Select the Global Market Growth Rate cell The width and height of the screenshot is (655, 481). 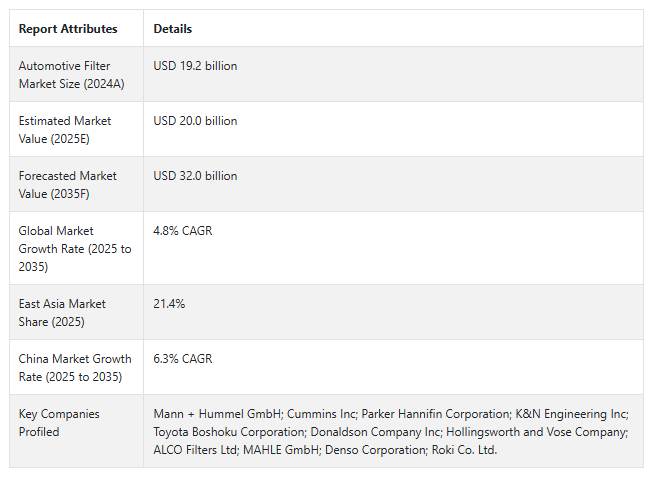[75, 249]
